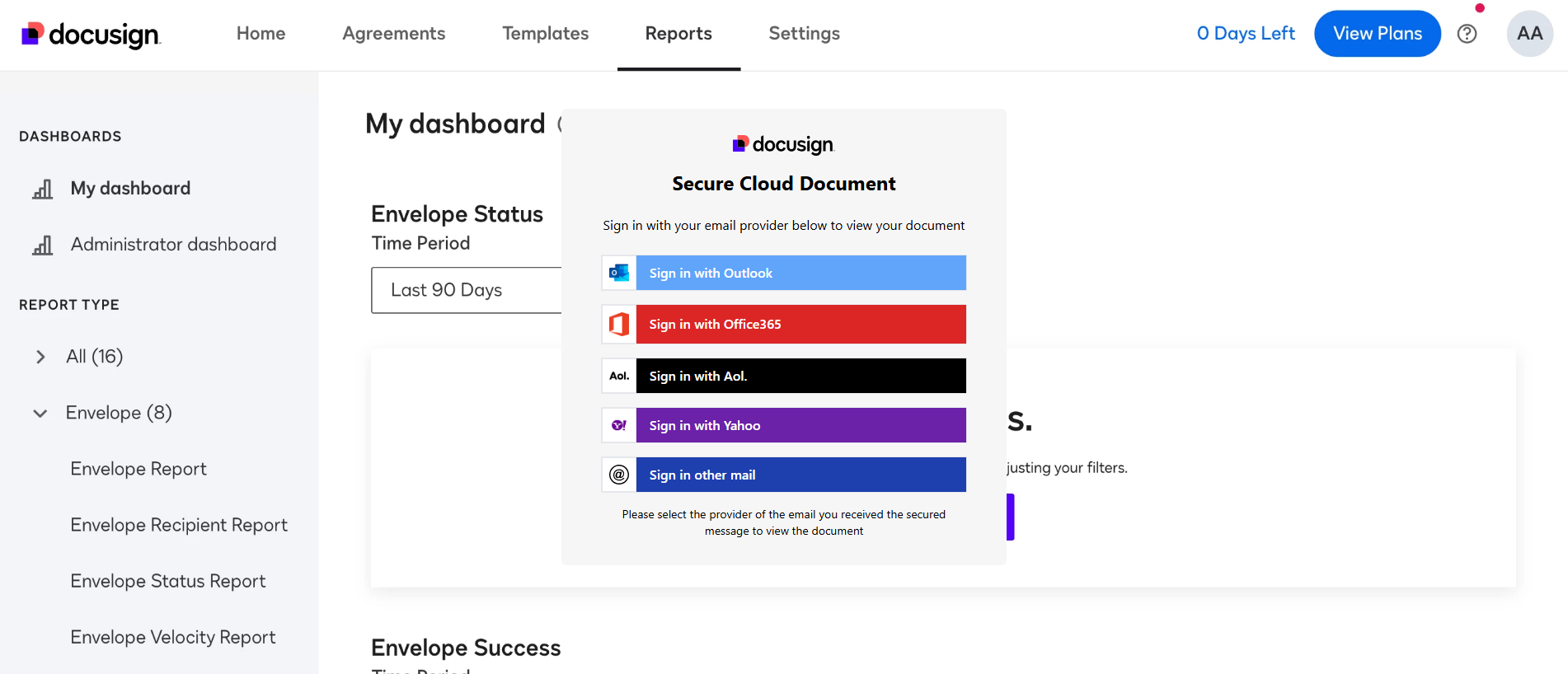This screenshot has height=674, width=1568.
Task: Click the Aol. logo icon
Action: (x=619, y=376)
